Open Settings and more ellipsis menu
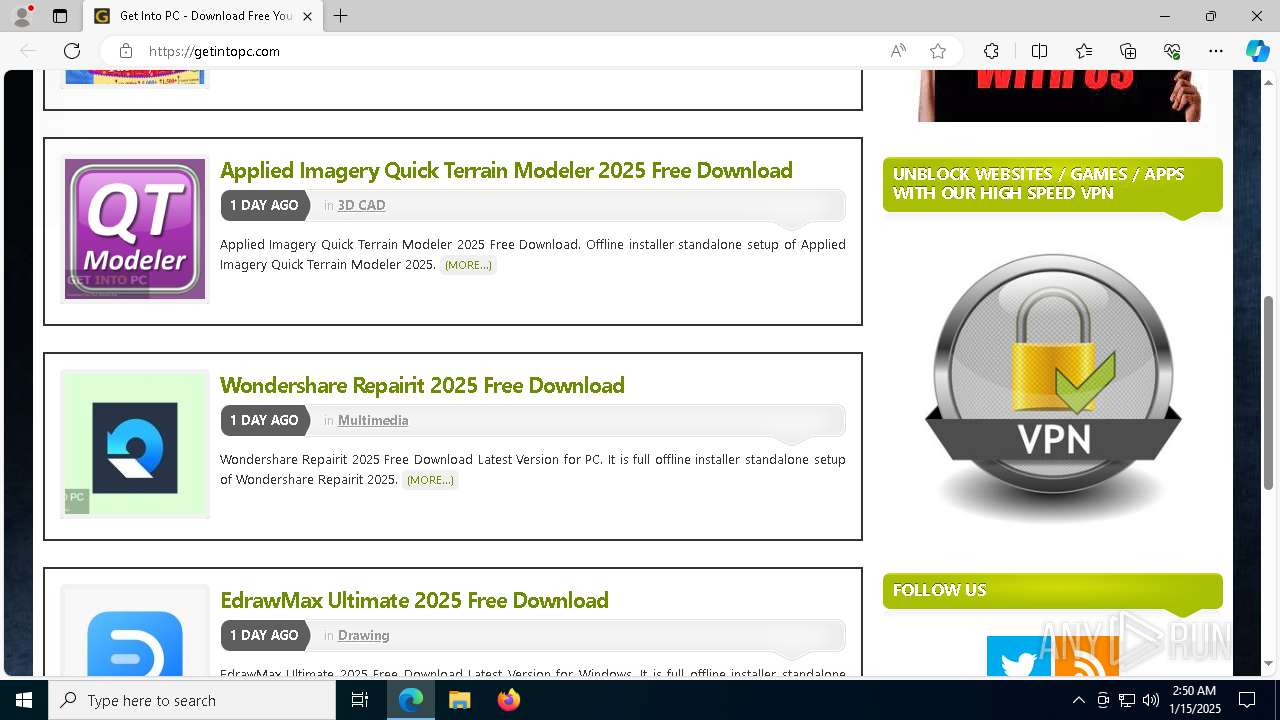Screen dimensions: 1280x720 click(1216, 51)
